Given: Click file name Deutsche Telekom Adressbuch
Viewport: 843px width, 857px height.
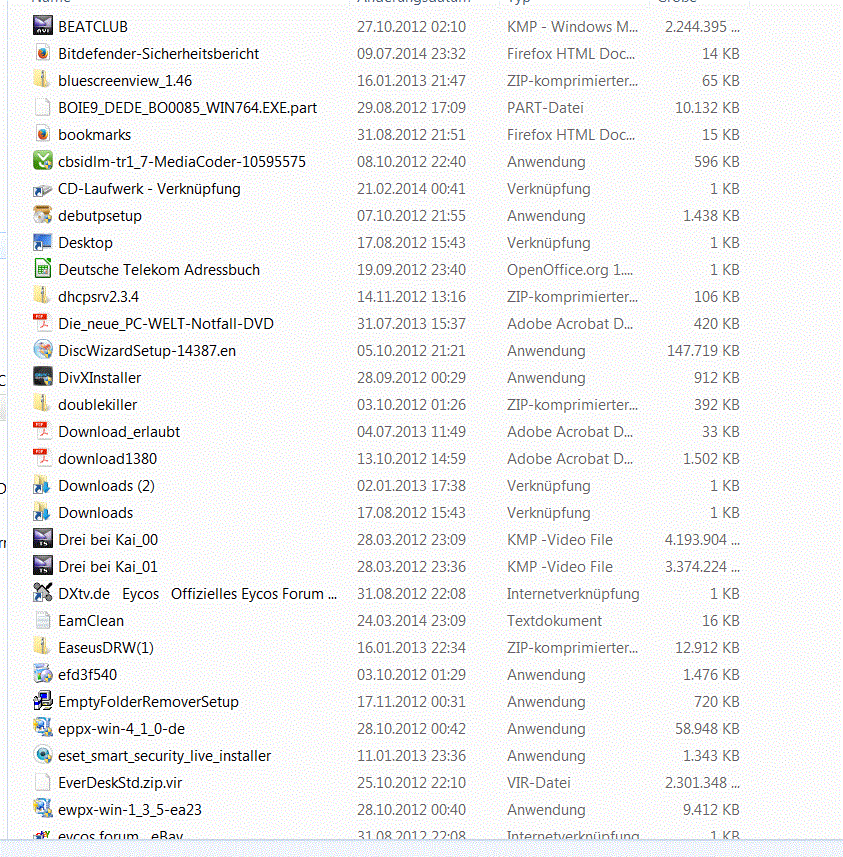Looking at the screenshot, I should 159,269.
